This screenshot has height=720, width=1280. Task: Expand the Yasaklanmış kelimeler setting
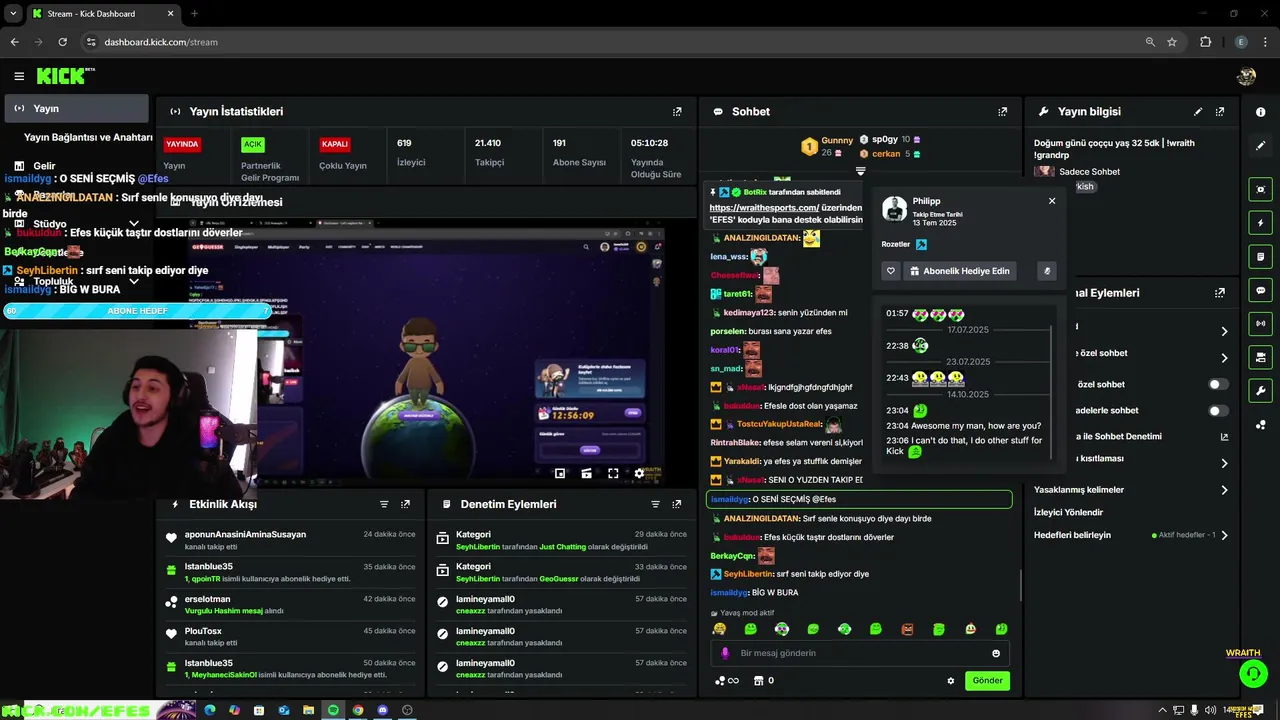(x=1224, y=490)
